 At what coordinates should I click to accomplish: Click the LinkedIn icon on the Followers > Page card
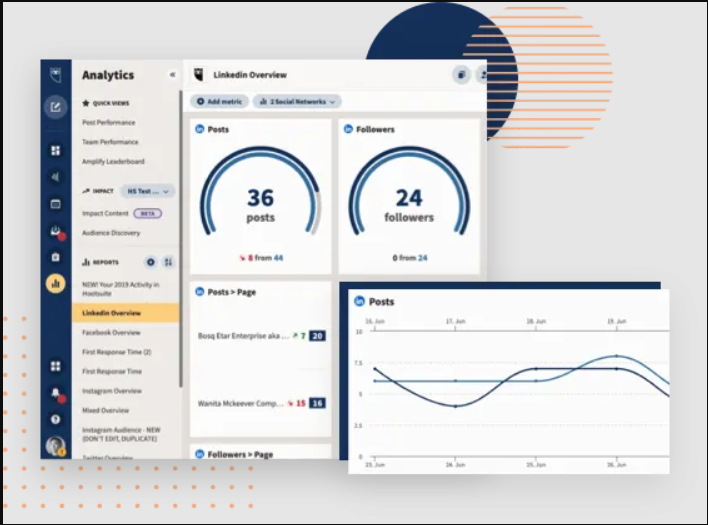[200, 454]
